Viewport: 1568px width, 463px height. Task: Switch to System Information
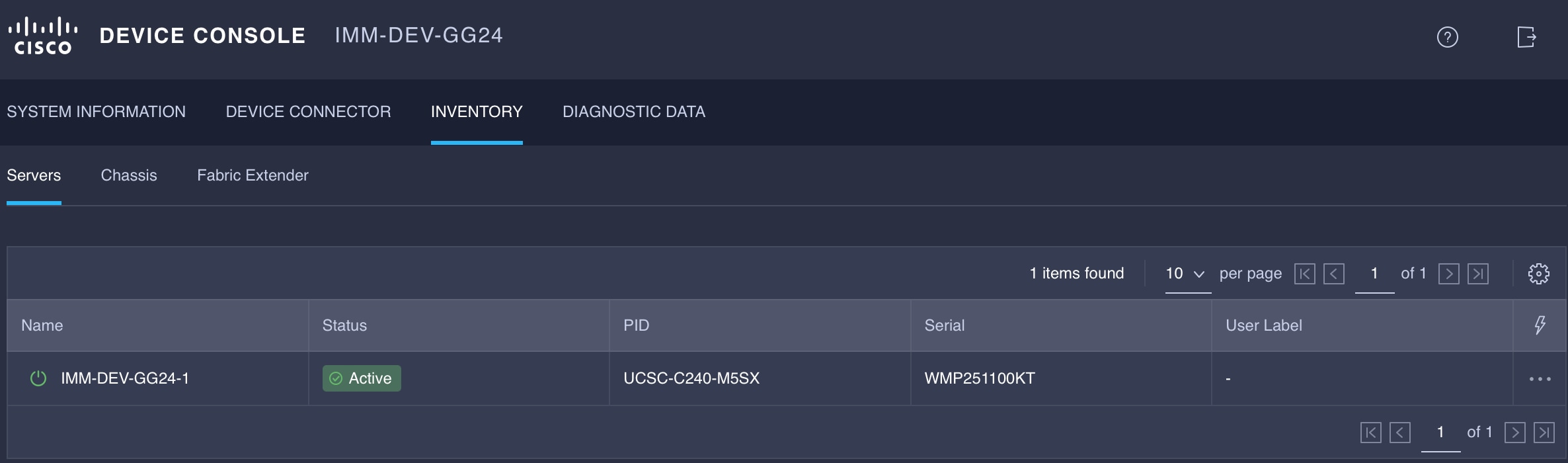click(x=97, y=111)
